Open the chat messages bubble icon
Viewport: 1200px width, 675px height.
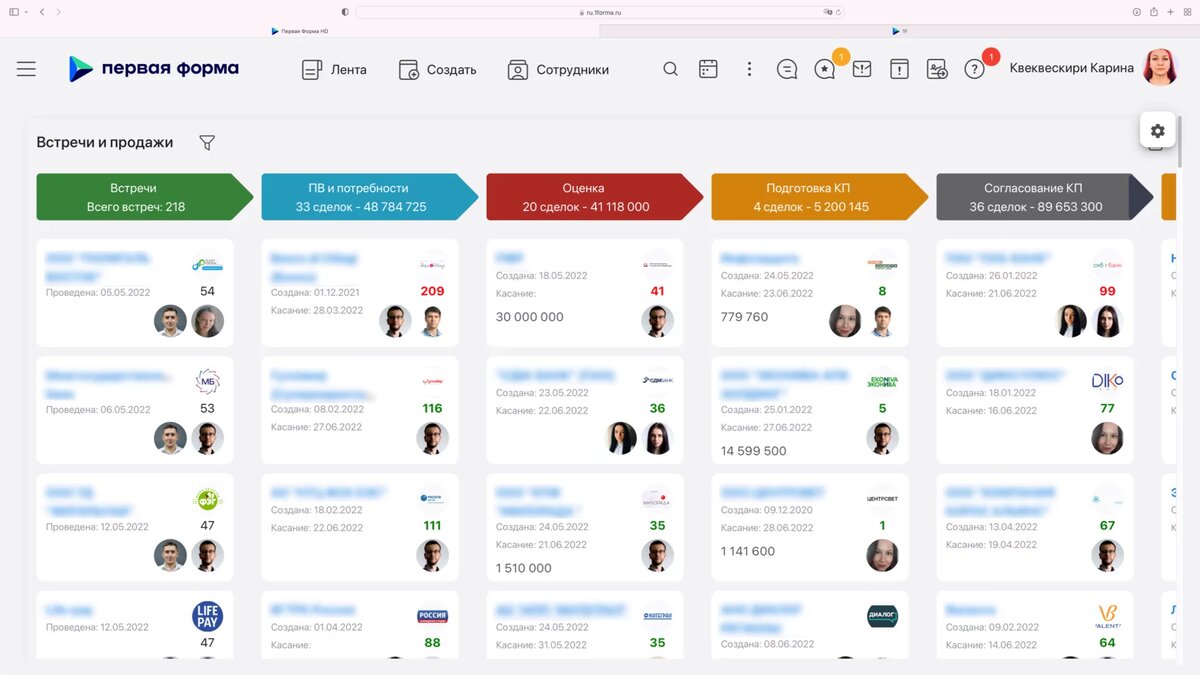coord(786,69)
